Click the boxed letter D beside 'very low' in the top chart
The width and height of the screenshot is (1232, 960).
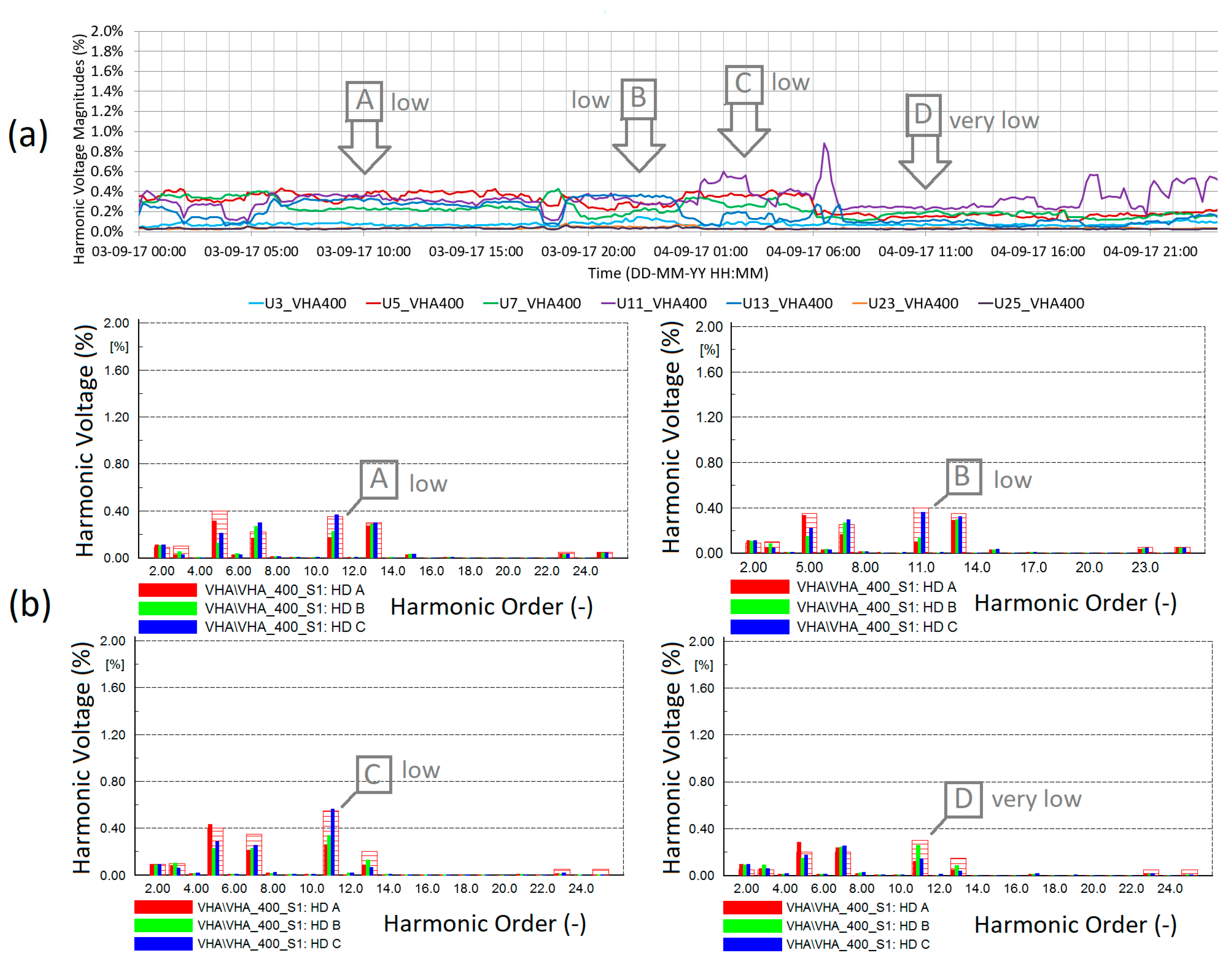(923, 115)
